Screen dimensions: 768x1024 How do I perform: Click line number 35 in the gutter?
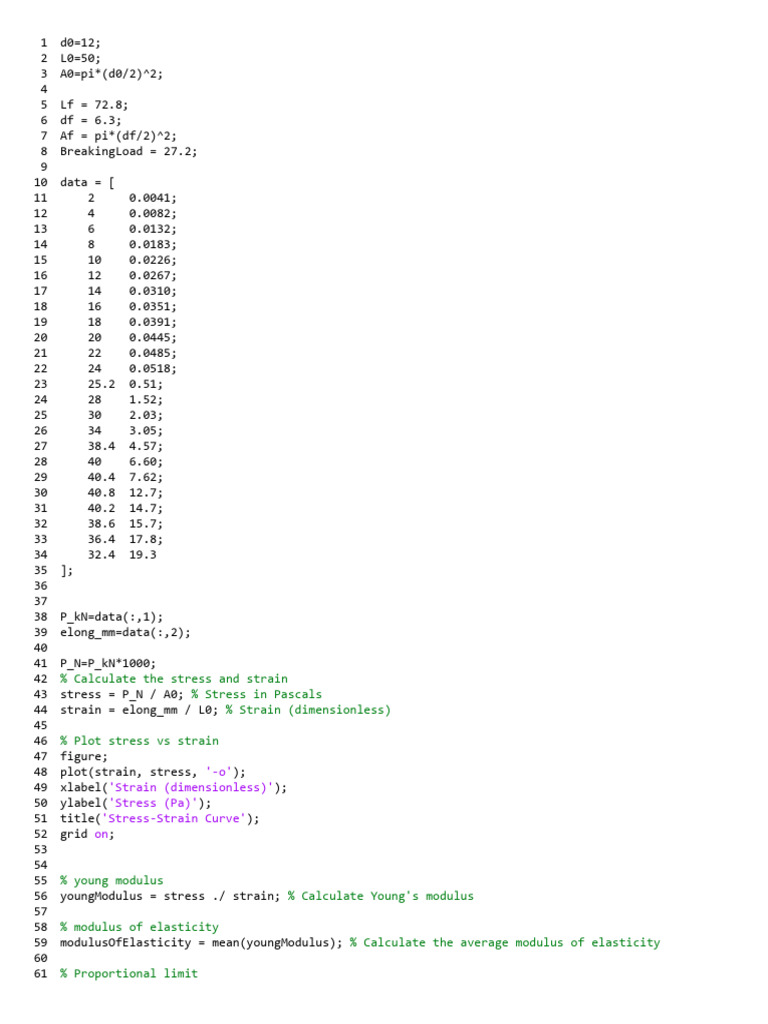[x=41, y=570]
